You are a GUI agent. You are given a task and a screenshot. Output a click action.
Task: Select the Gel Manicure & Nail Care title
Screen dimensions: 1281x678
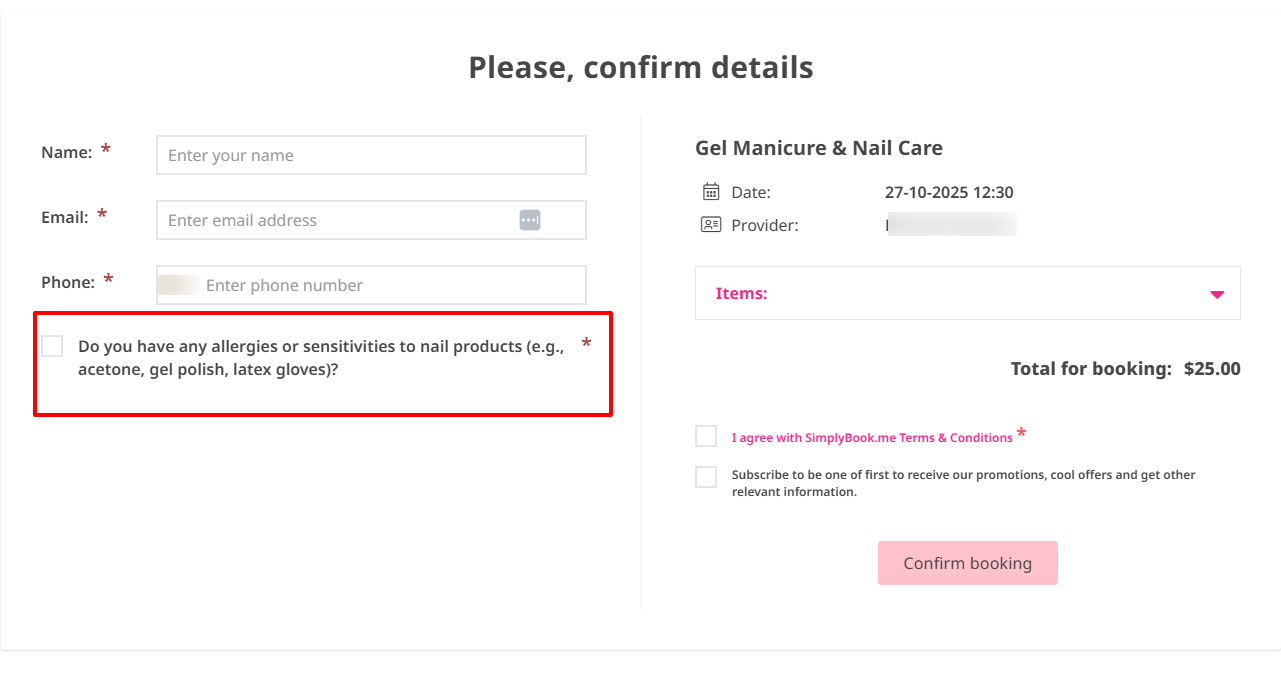[818, 147]
